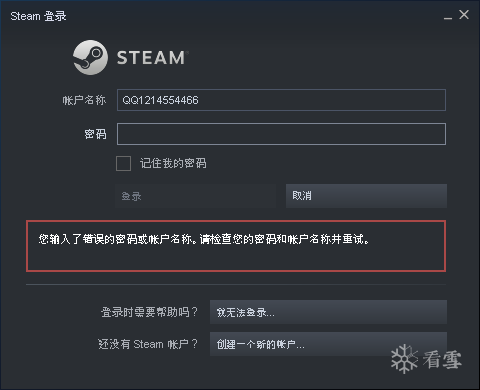The height and width of the screenshot is (390, 480).
Task: Click the STEAM wordmark text
Action: [x=151, y=58]
